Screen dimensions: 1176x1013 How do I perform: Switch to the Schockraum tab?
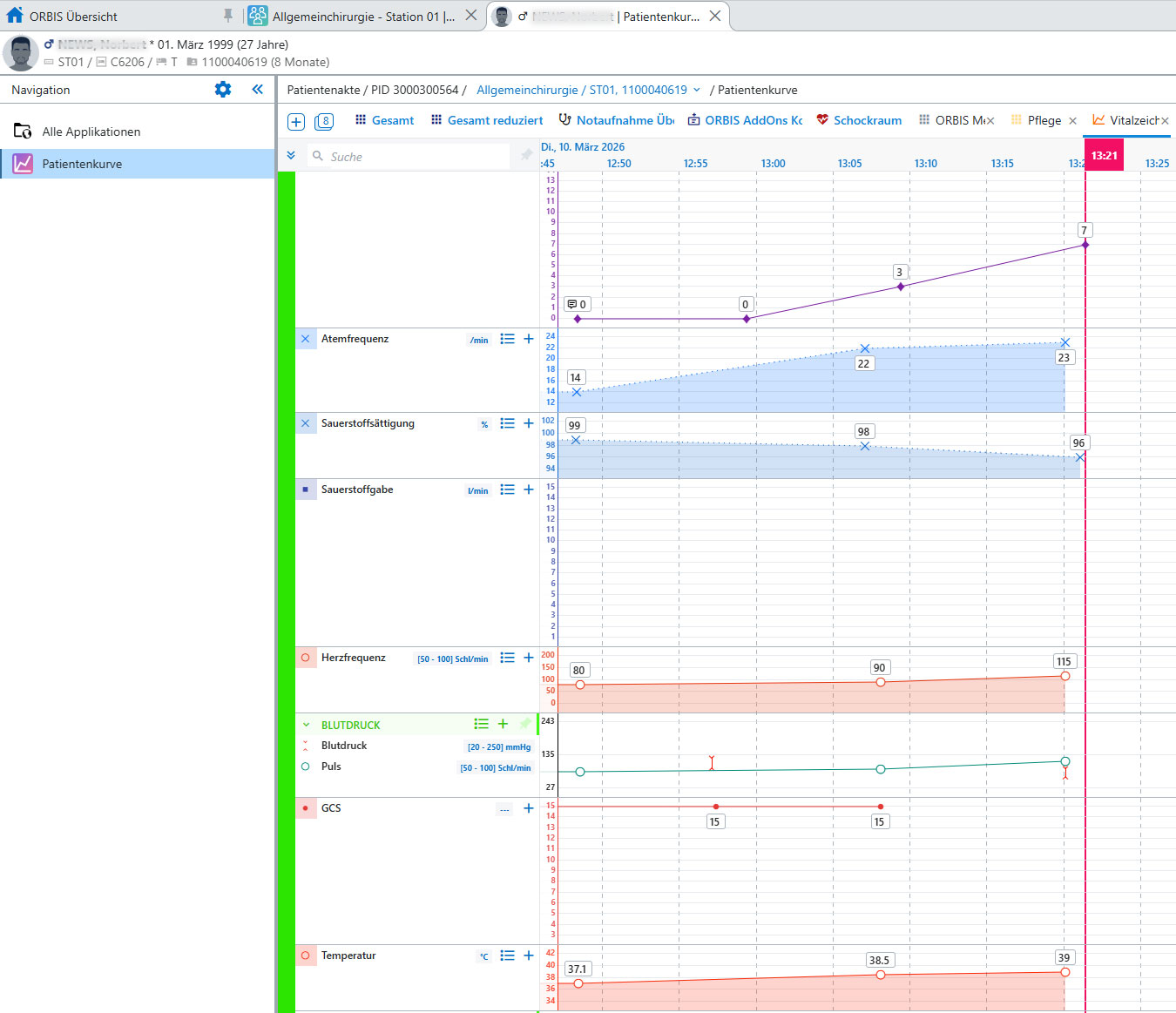859,120
